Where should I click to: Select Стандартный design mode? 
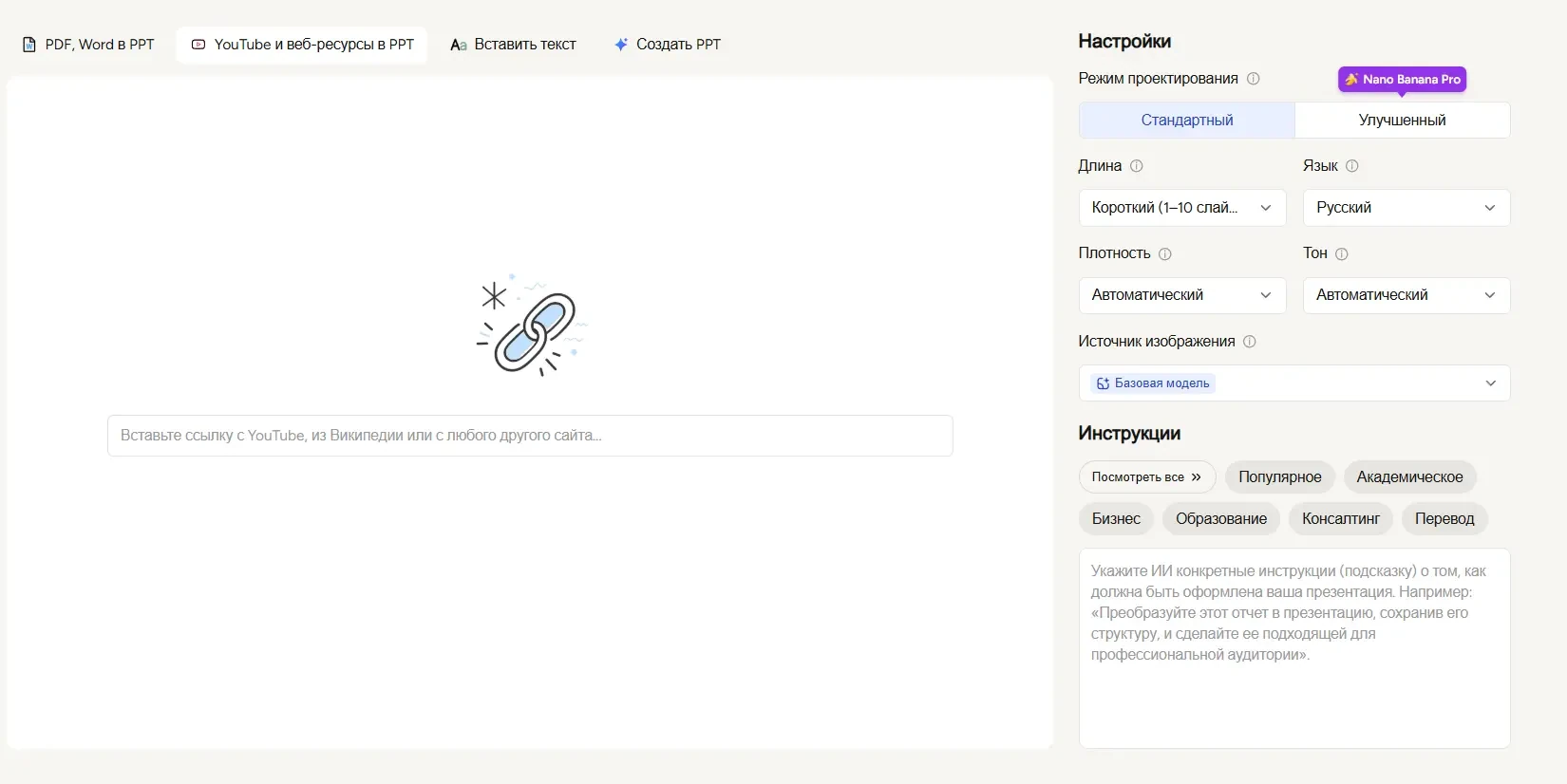coord(1187,121)
